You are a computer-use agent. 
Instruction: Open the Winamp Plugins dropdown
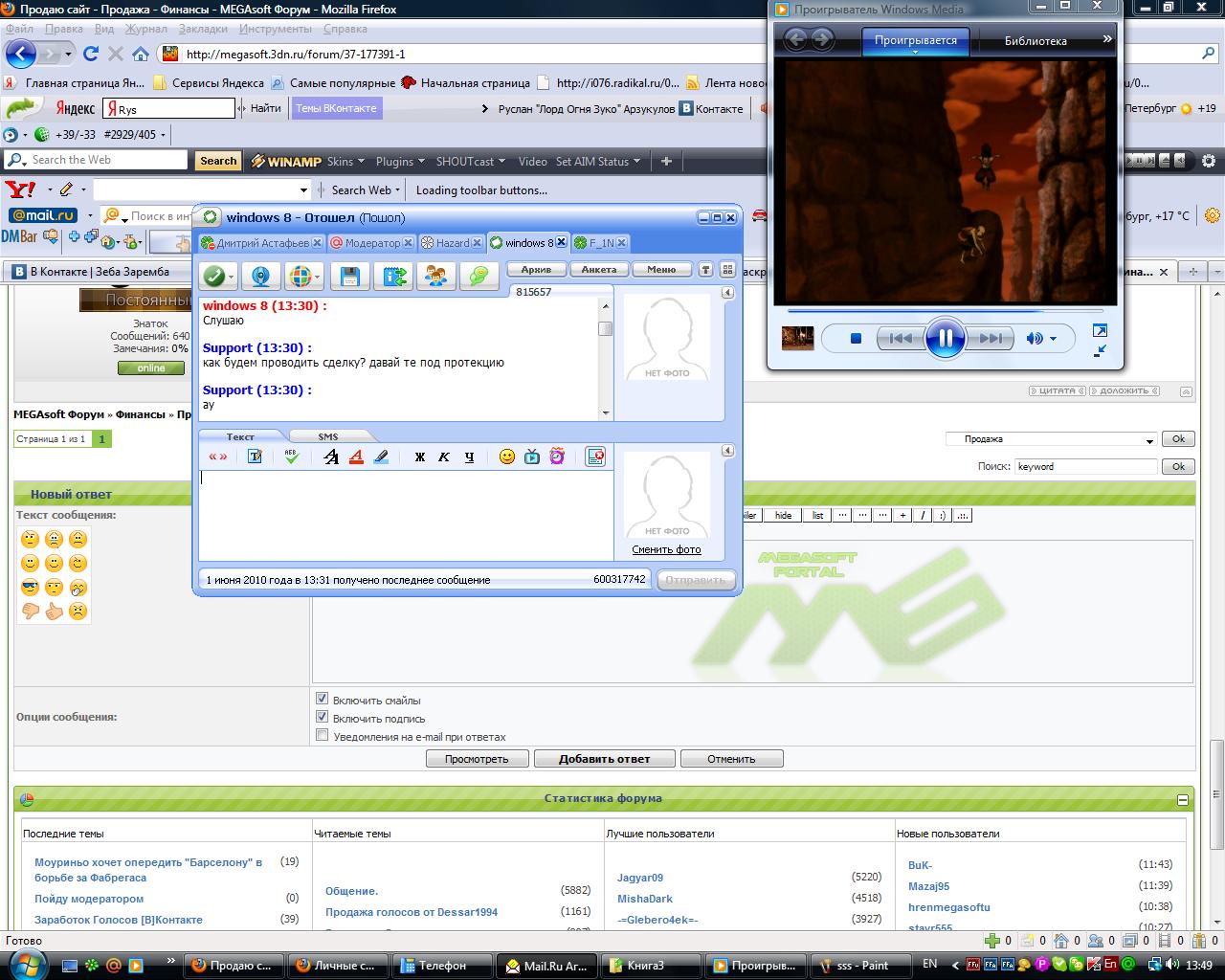point(400,162)
